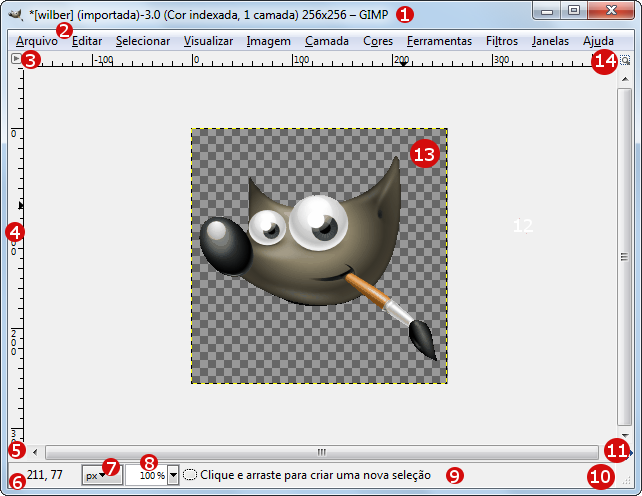Screen dimensions: 642x496
Task: Minimize the GIMP window
Action: pyautogui.click(x=547, y=10)
